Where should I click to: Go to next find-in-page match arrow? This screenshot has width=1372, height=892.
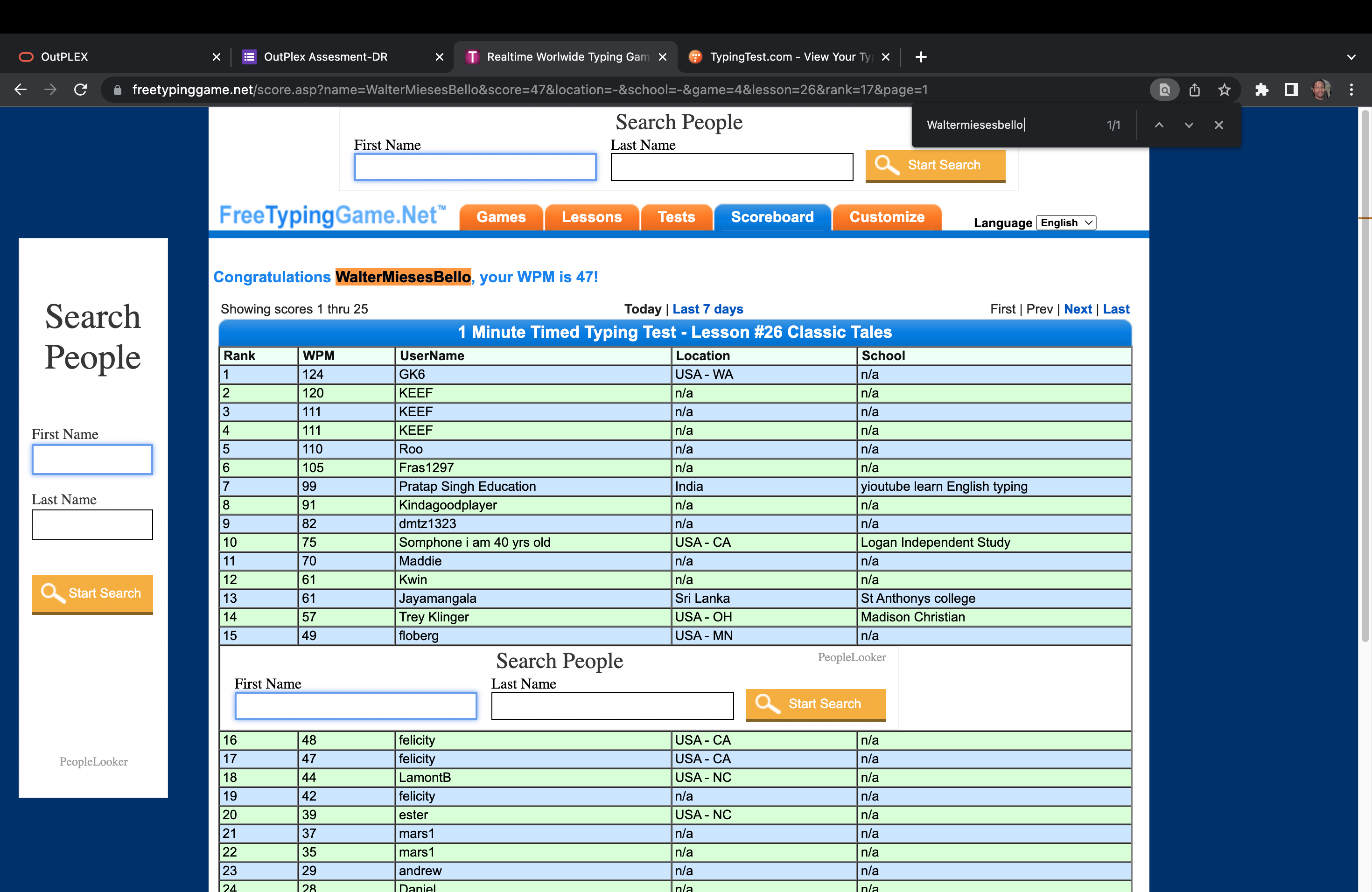click(x=1189, y=125)
